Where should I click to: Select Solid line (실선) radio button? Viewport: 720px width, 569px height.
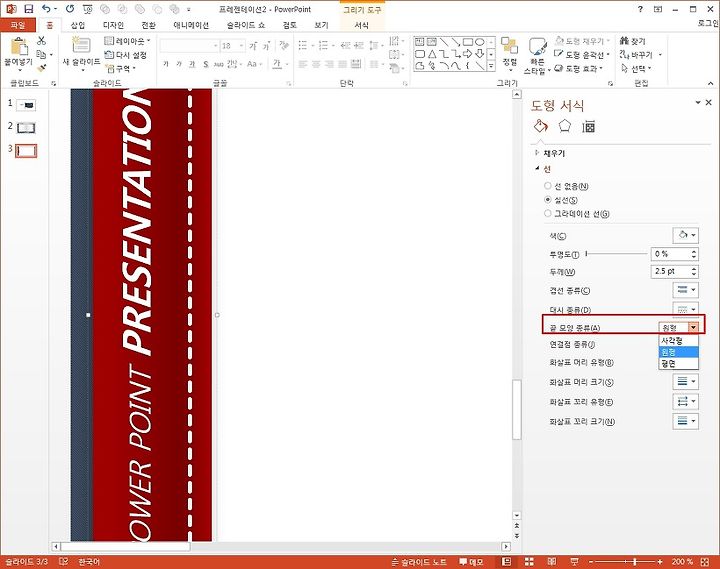[547, 200]
